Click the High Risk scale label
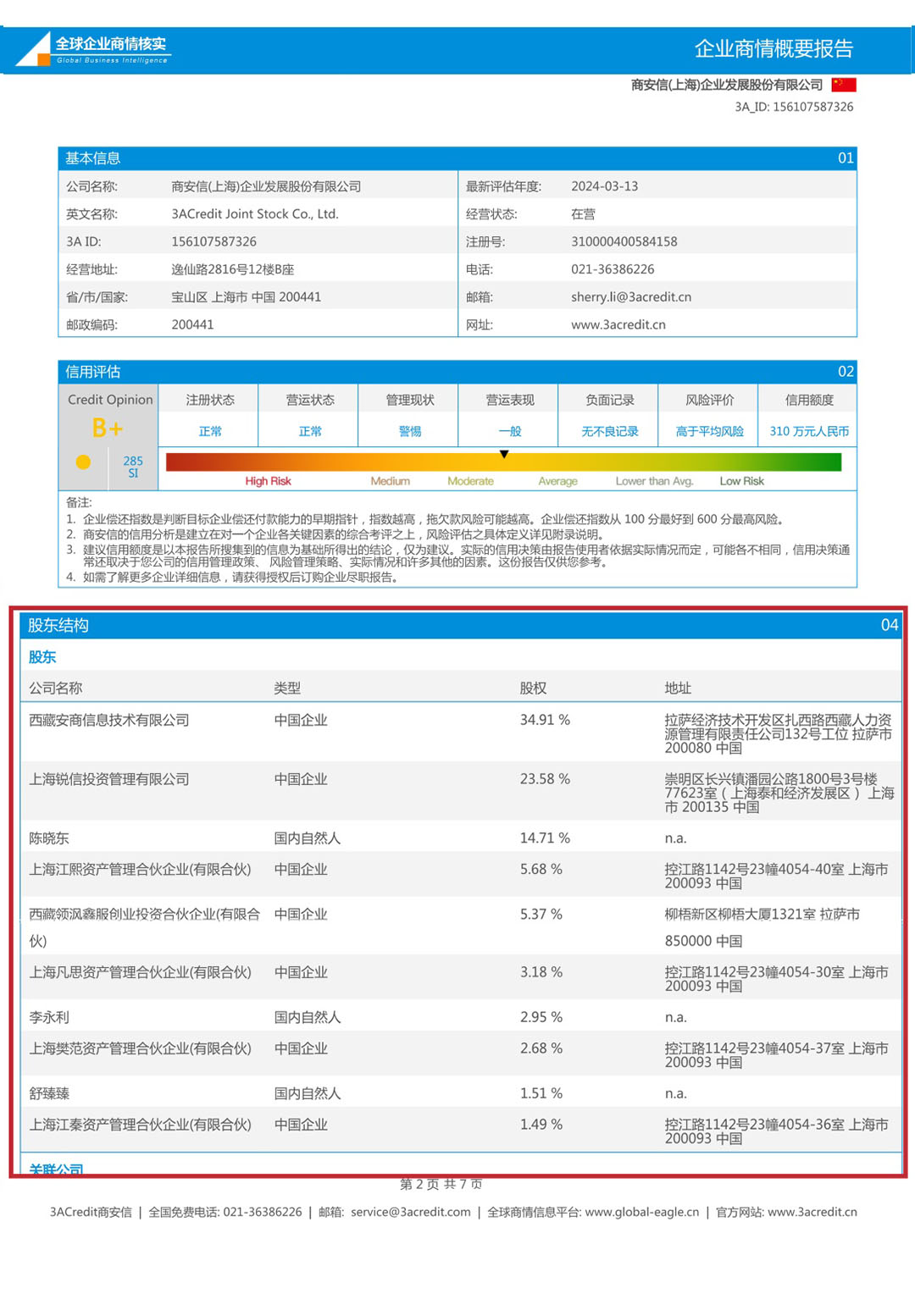Screen dimensions: 915x1316 coord(268,481)
